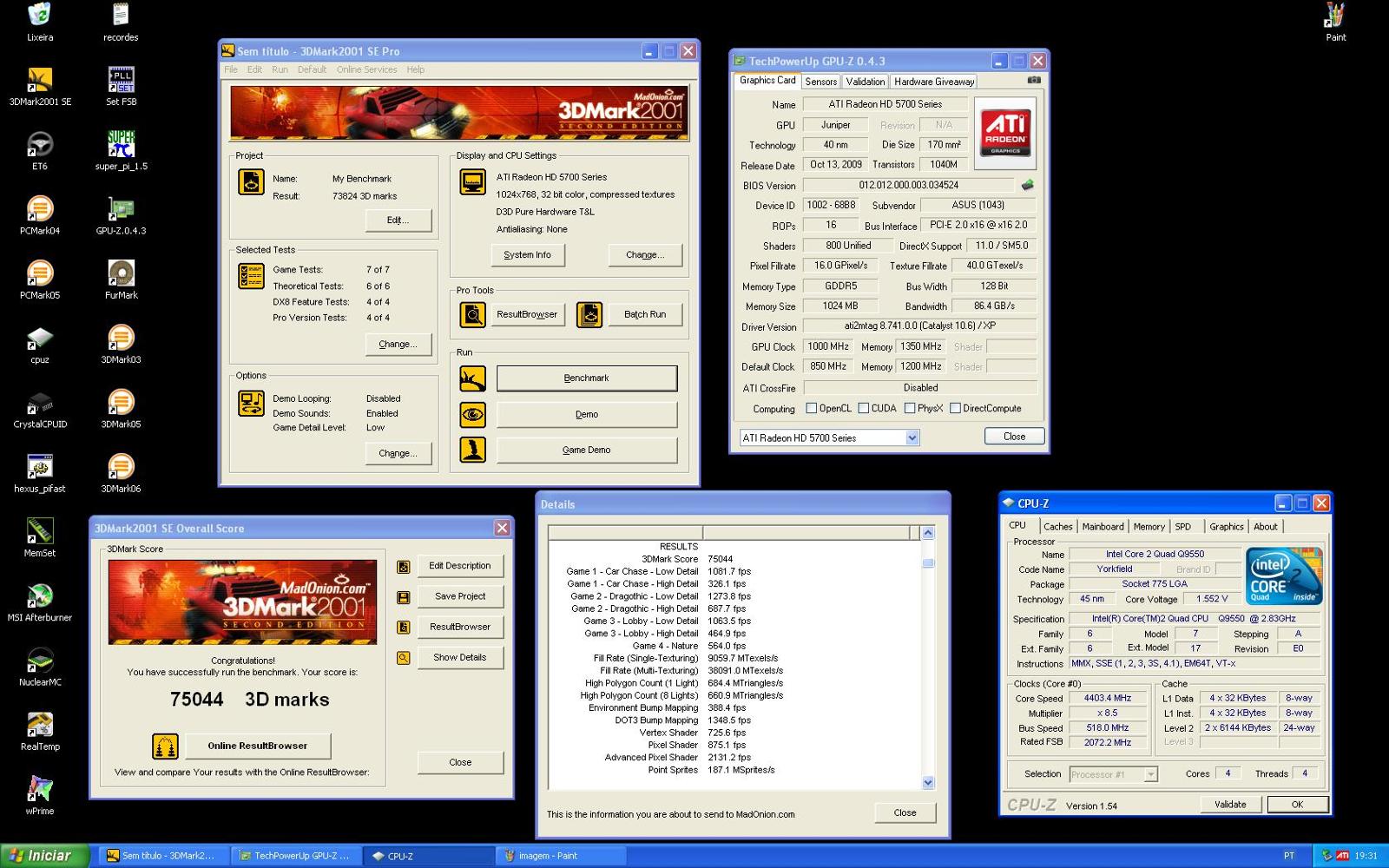Toggle the DirectCompute checkbox in GPU-Z
1389x868 pixels.
coord(955,408)
